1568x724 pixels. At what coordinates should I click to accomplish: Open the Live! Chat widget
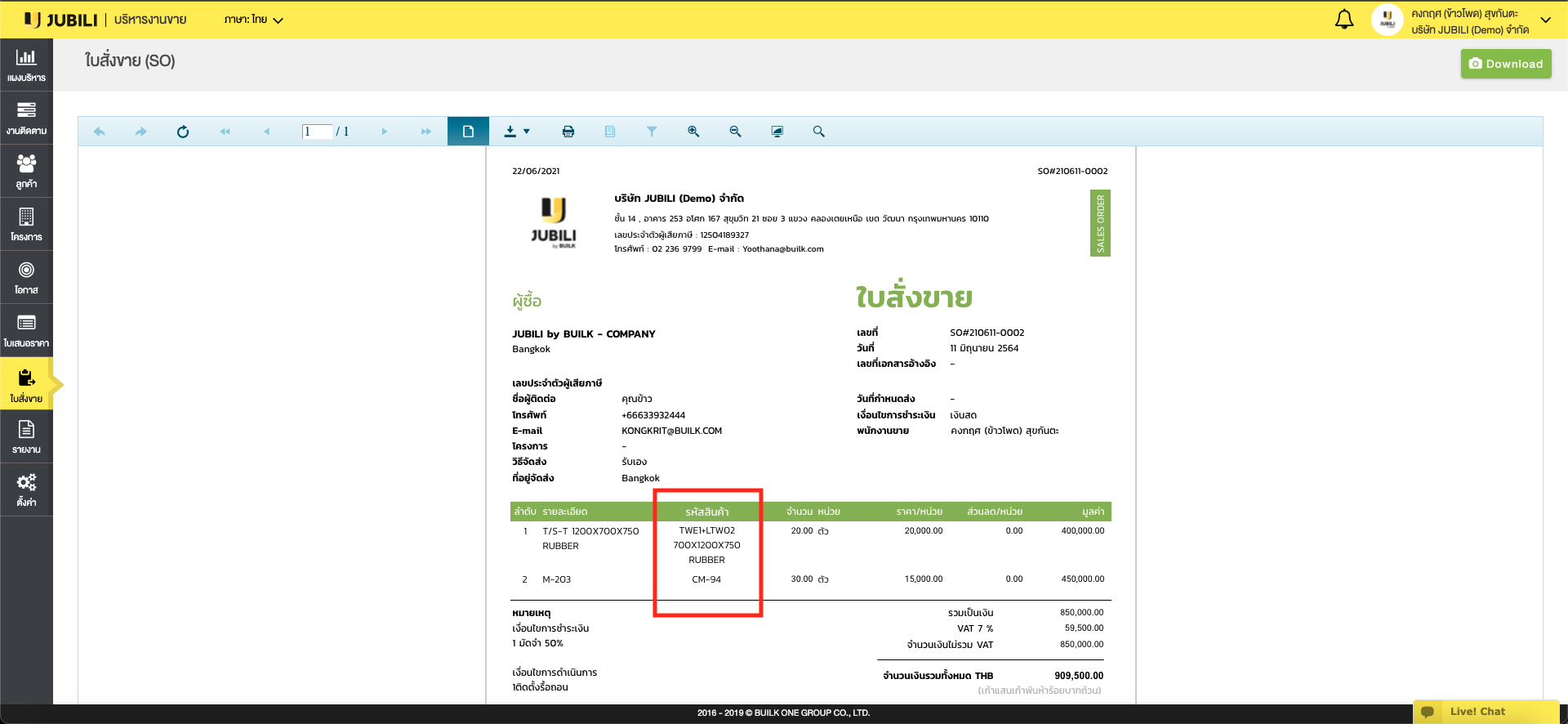coord(1477,712)
